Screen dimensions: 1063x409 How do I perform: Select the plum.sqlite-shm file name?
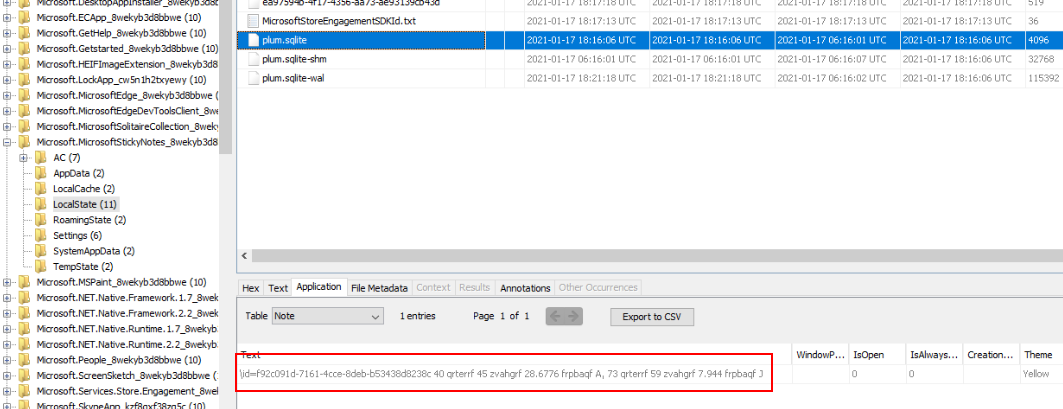pyautogui.click(x=294, y=60)
